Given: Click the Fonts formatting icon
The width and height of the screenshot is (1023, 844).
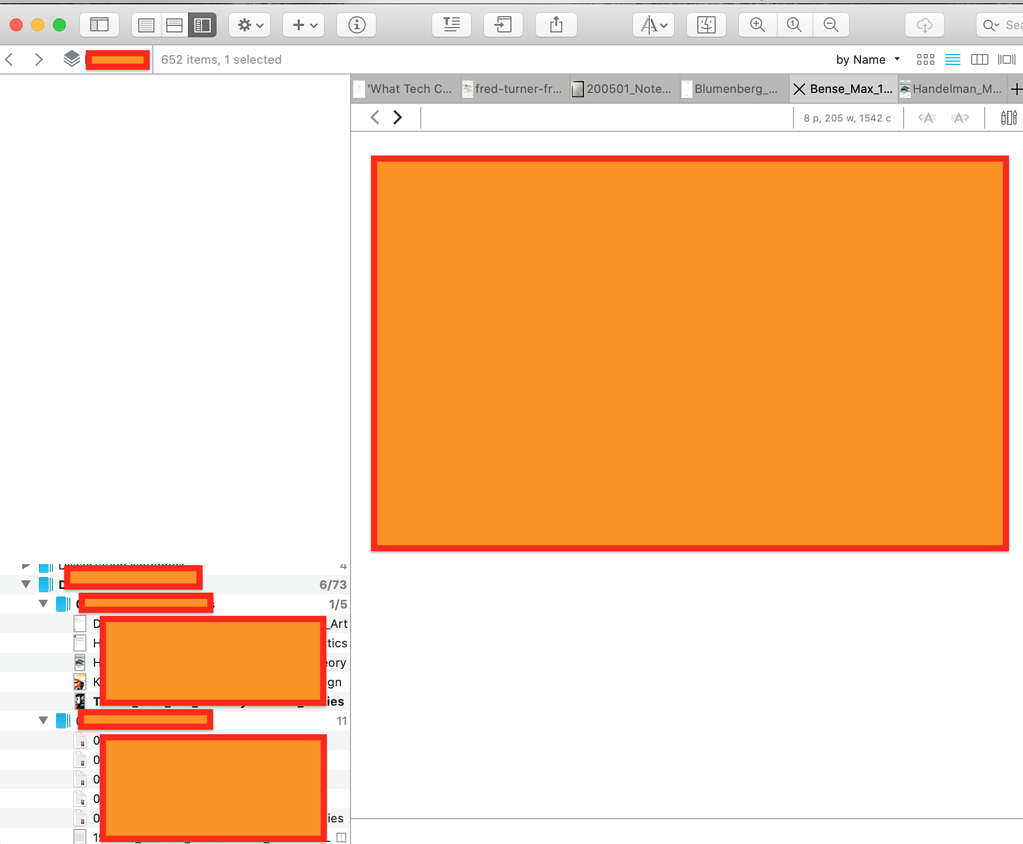Looking at the screenshot, I should pyautogui.click(x=650, y=25).
